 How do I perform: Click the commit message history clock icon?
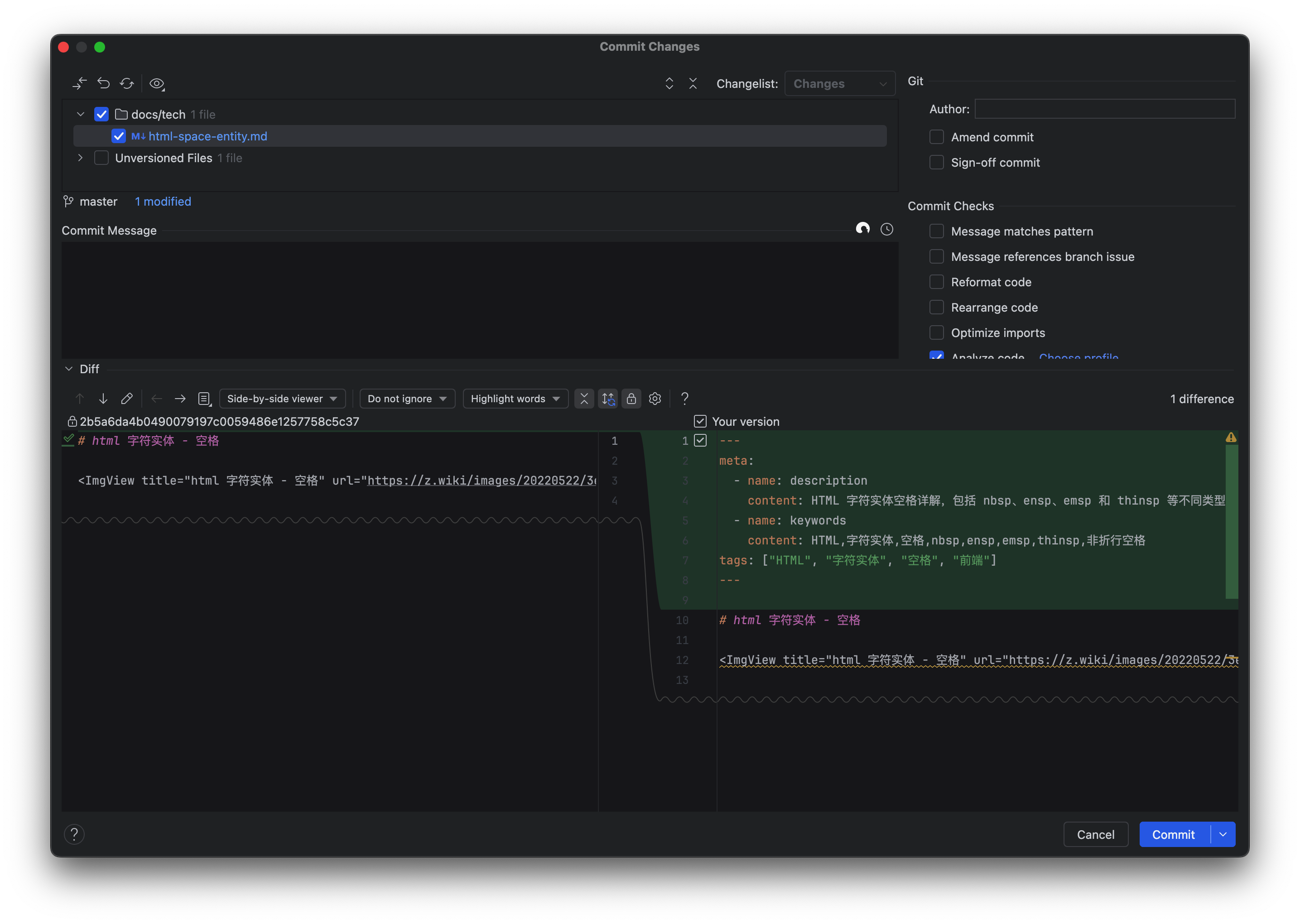(886, 229)
